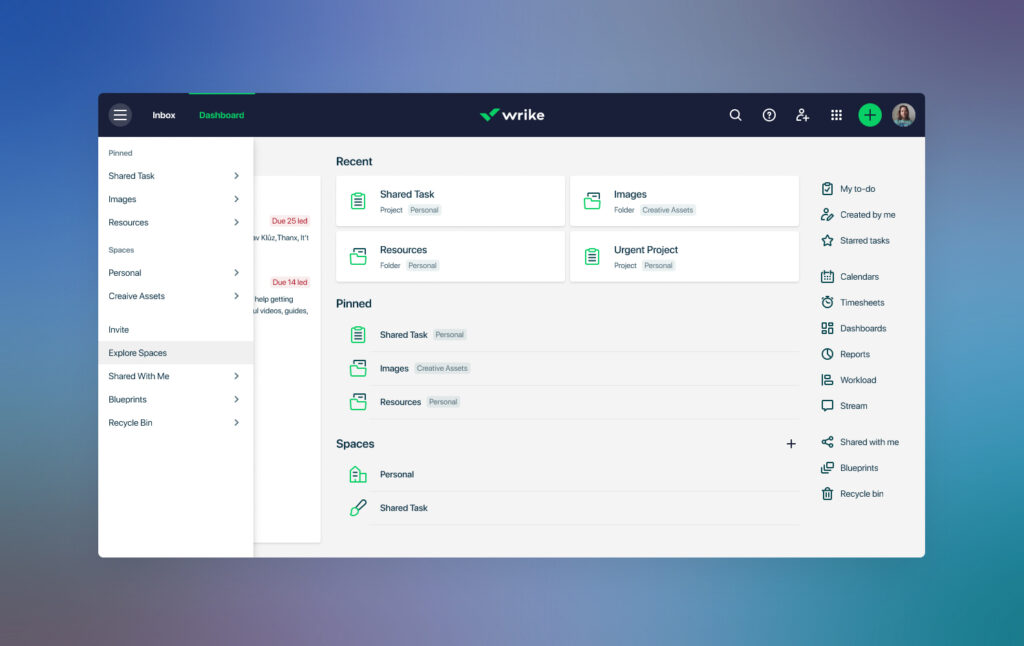Open Shared Task in Spaces list

pyautogui.click(x=404, y=508)
